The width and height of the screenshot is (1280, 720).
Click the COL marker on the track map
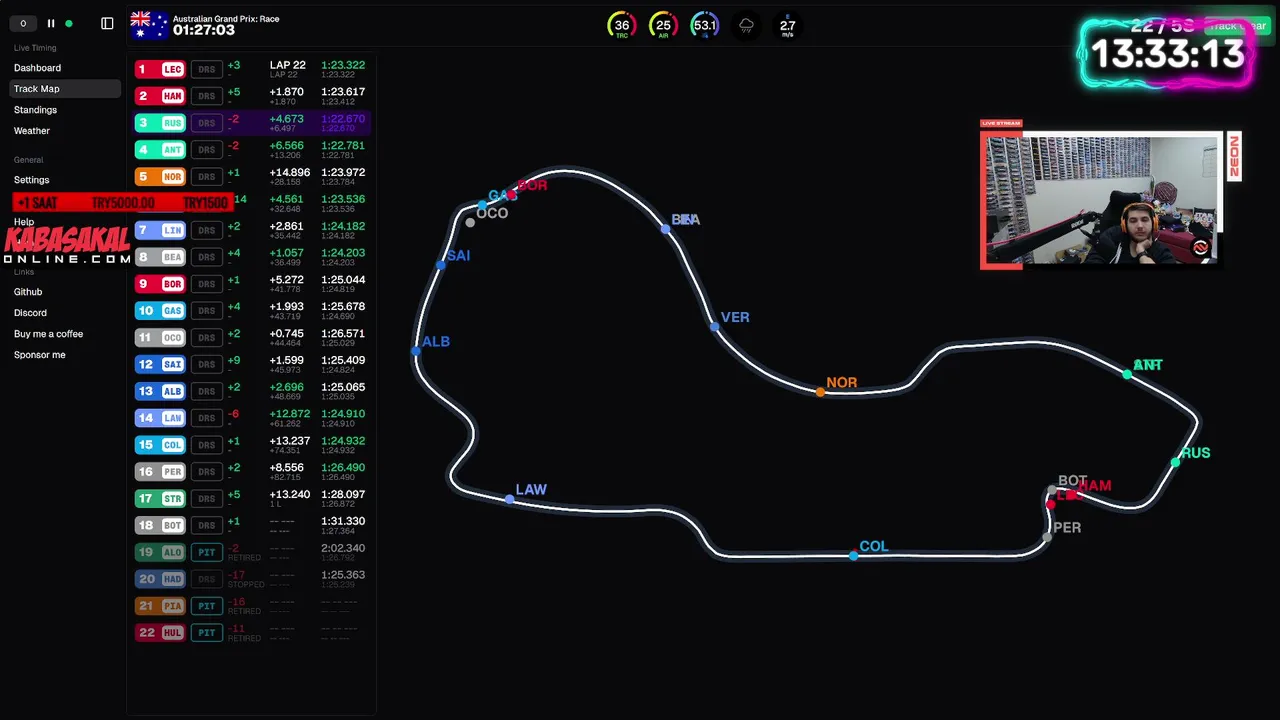point(853,555)
